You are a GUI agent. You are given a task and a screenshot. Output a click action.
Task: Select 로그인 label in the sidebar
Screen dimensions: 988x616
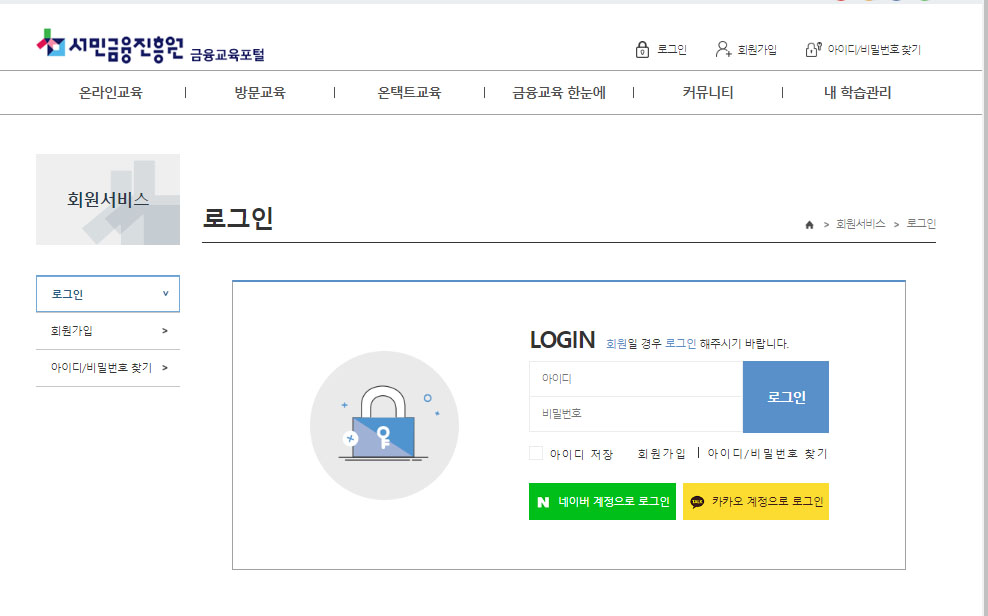(x=67, y=294)
